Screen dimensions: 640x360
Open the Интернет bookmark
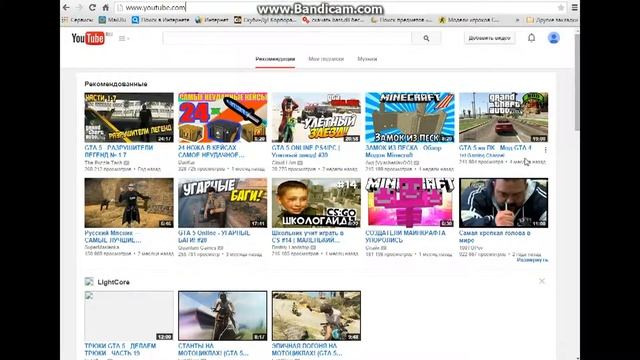pos(212,20)
